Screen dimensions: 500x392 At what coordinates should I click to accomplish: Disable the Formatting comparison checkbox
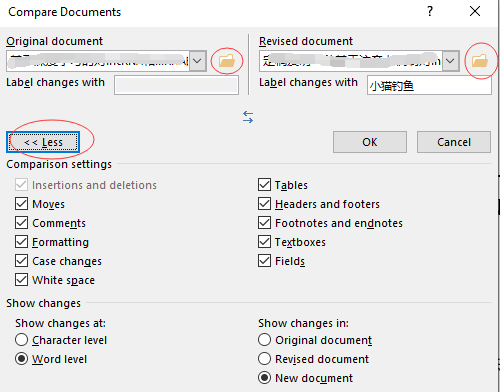pyautogui.click(x=21, y=242)
